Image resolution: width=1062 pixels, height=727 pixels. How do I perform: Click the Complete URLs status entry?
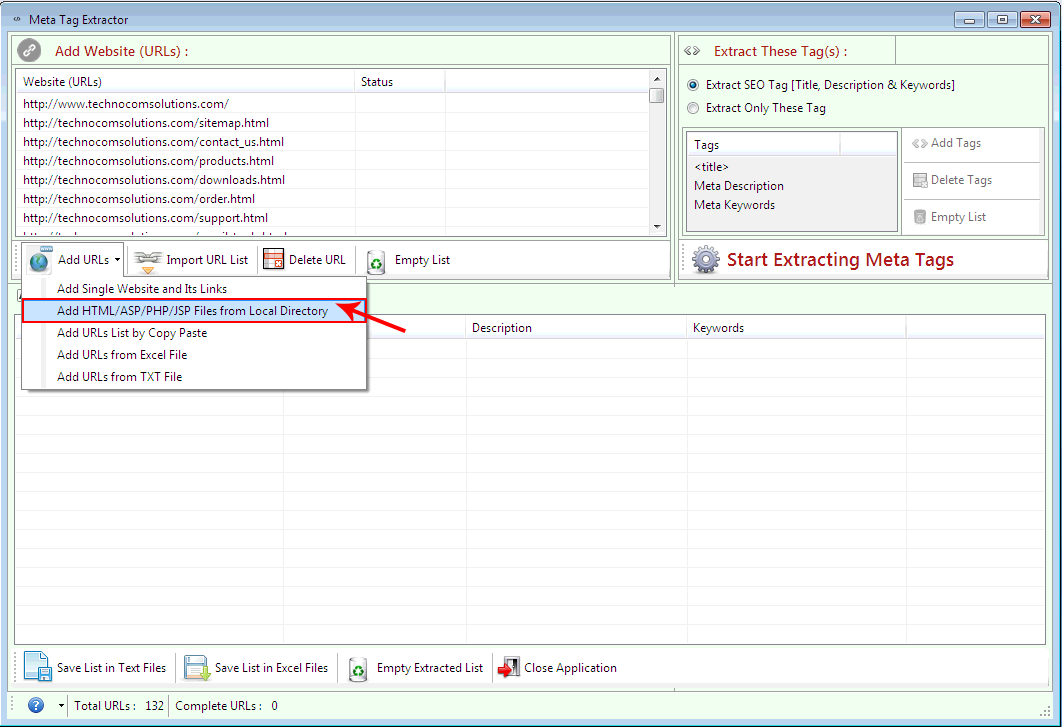226,705
